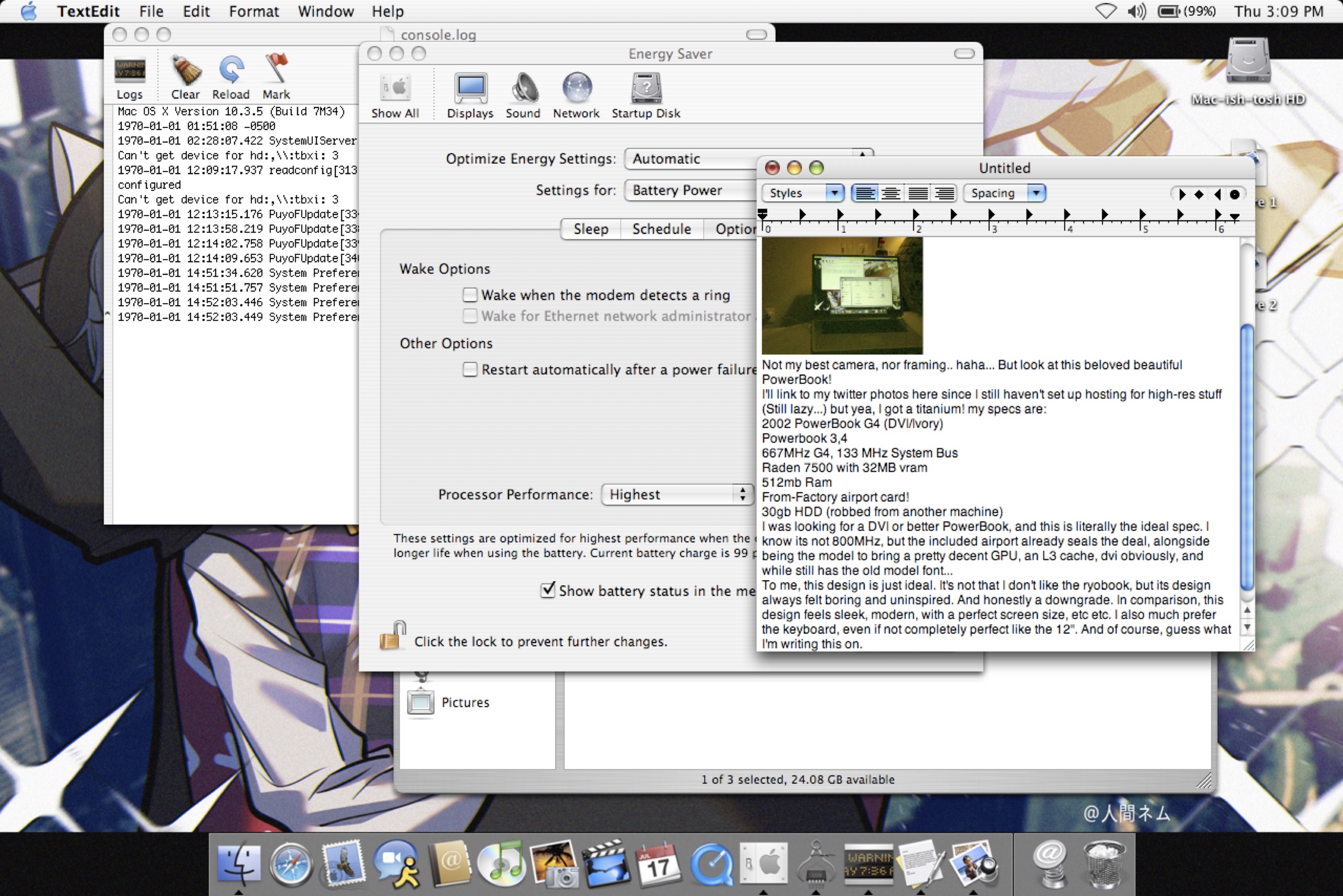Open the Format menu
The image size is (1343, 896).
[254, 12]
